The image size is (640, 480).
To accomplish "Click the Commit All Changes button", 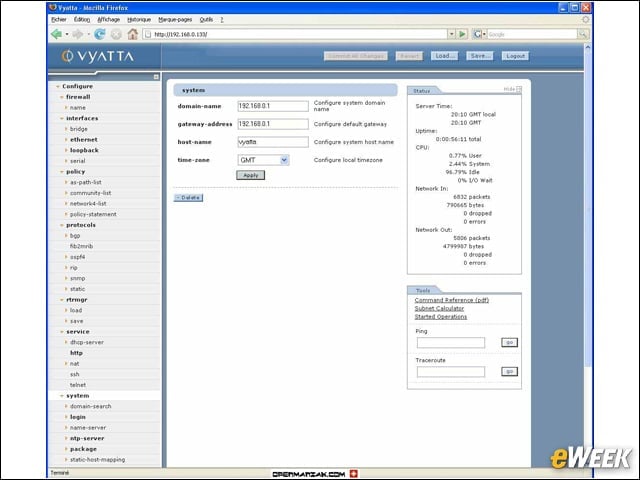I will pos(356,56).
